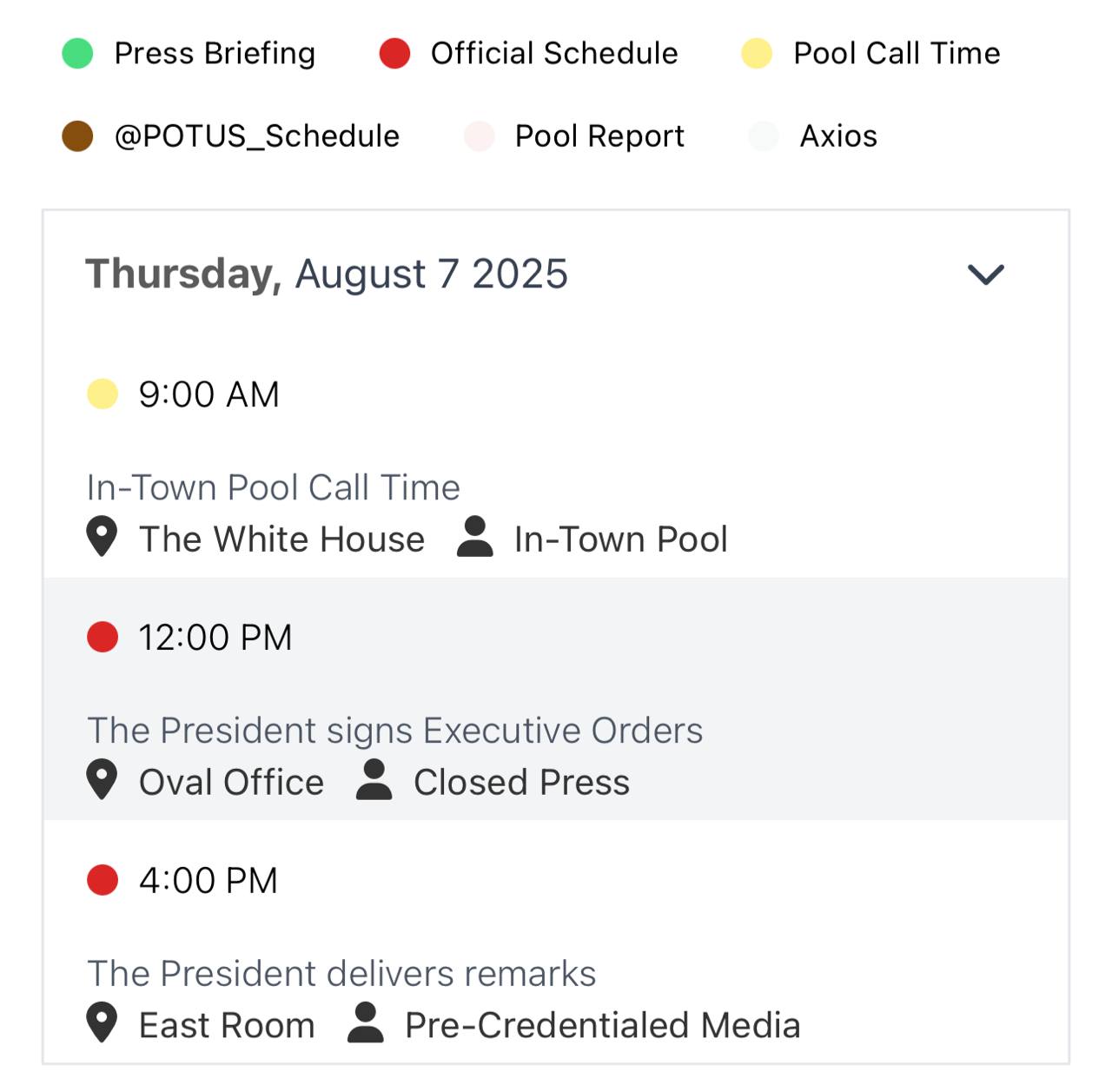
Task: Click the location pin beside The White House
Action: pos(102,537)
